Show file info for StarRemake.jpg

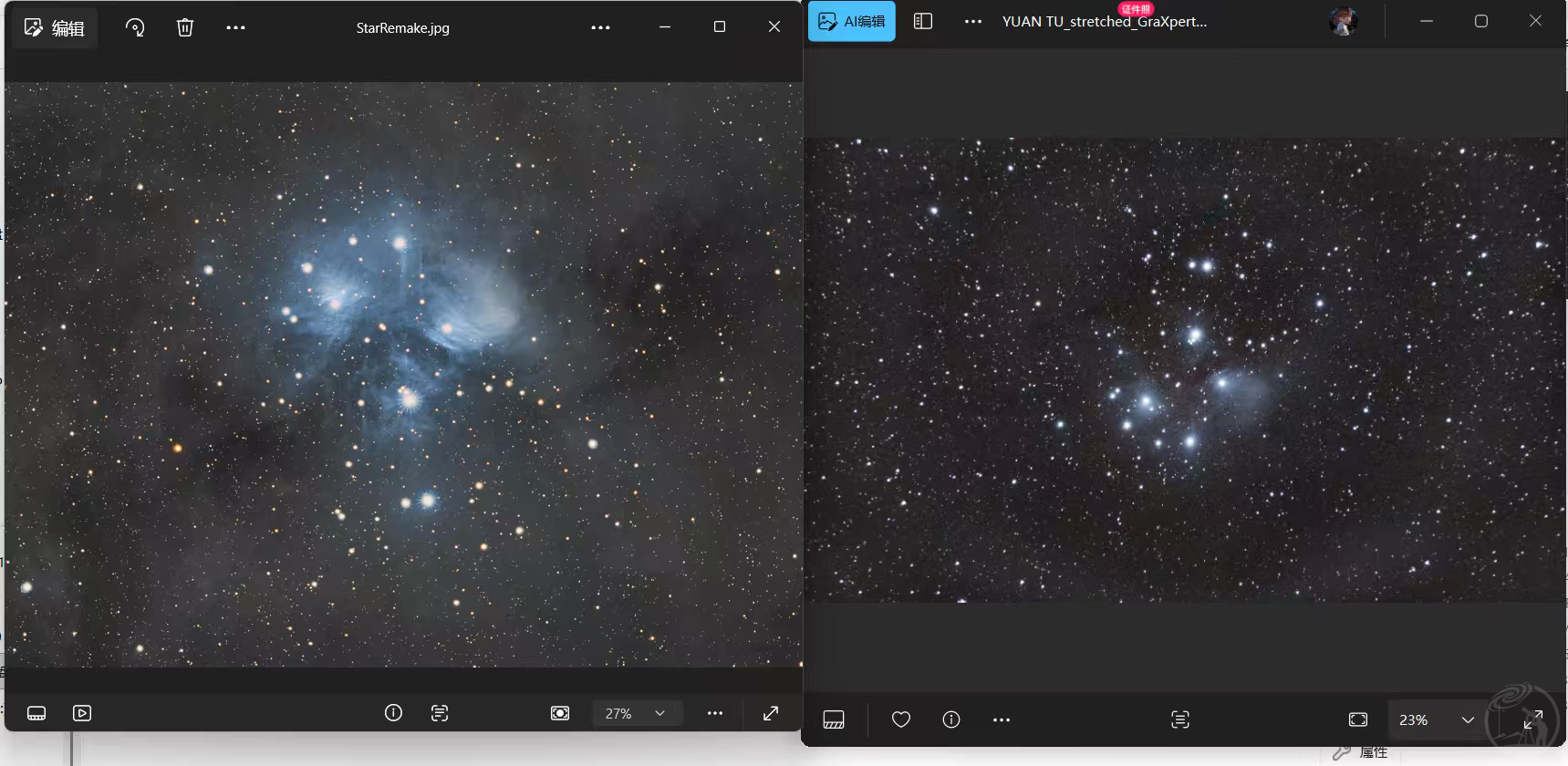(x=393, y=713)
